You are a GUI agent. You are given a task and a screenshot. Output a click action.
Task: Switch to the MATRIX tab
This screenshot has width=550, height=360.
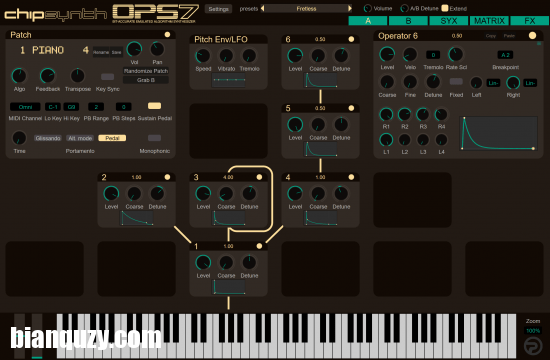(489, 21)
